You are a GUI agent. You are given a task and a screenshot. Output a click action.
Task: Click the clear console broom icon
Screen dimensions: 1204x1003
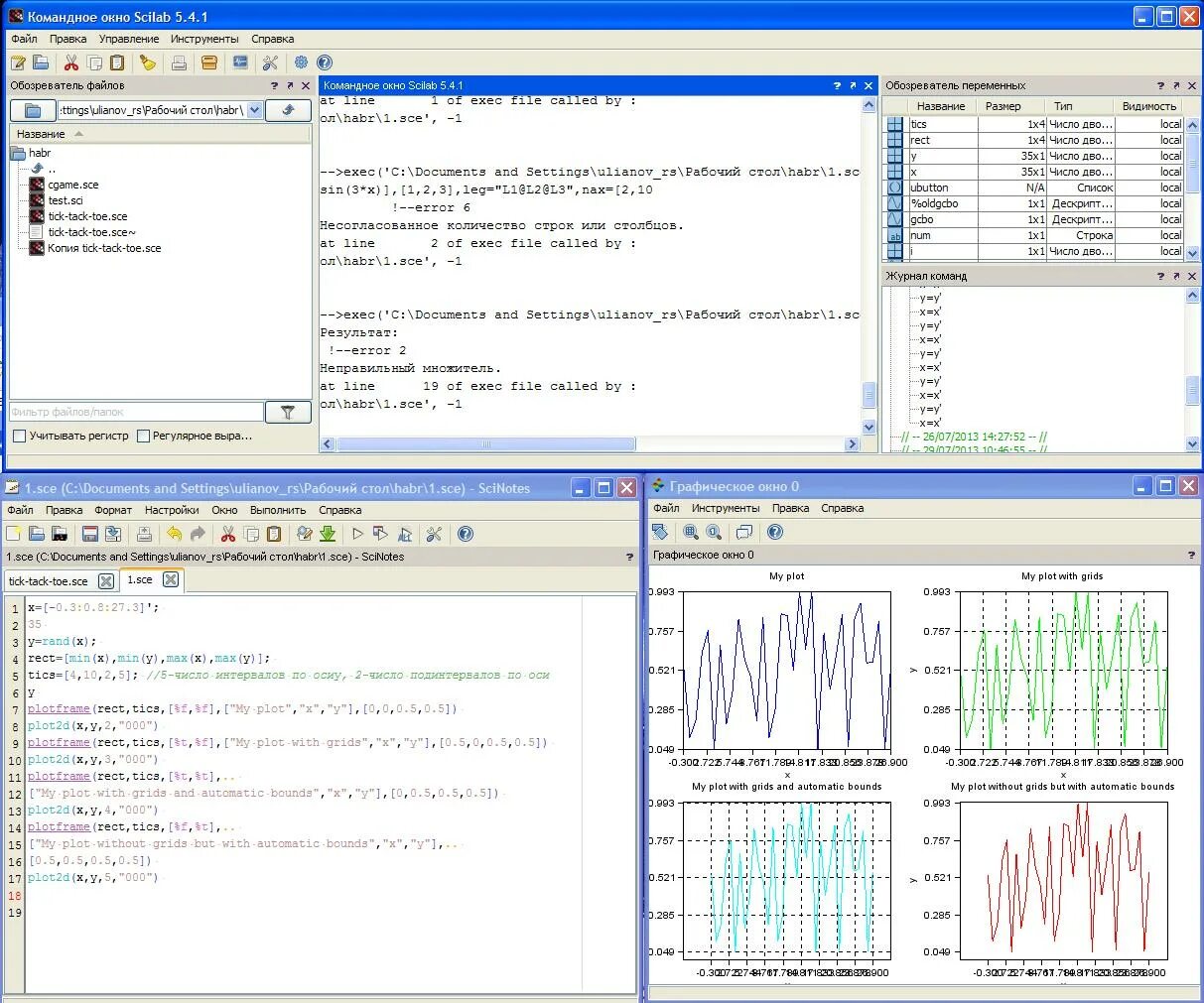point(148,63)
